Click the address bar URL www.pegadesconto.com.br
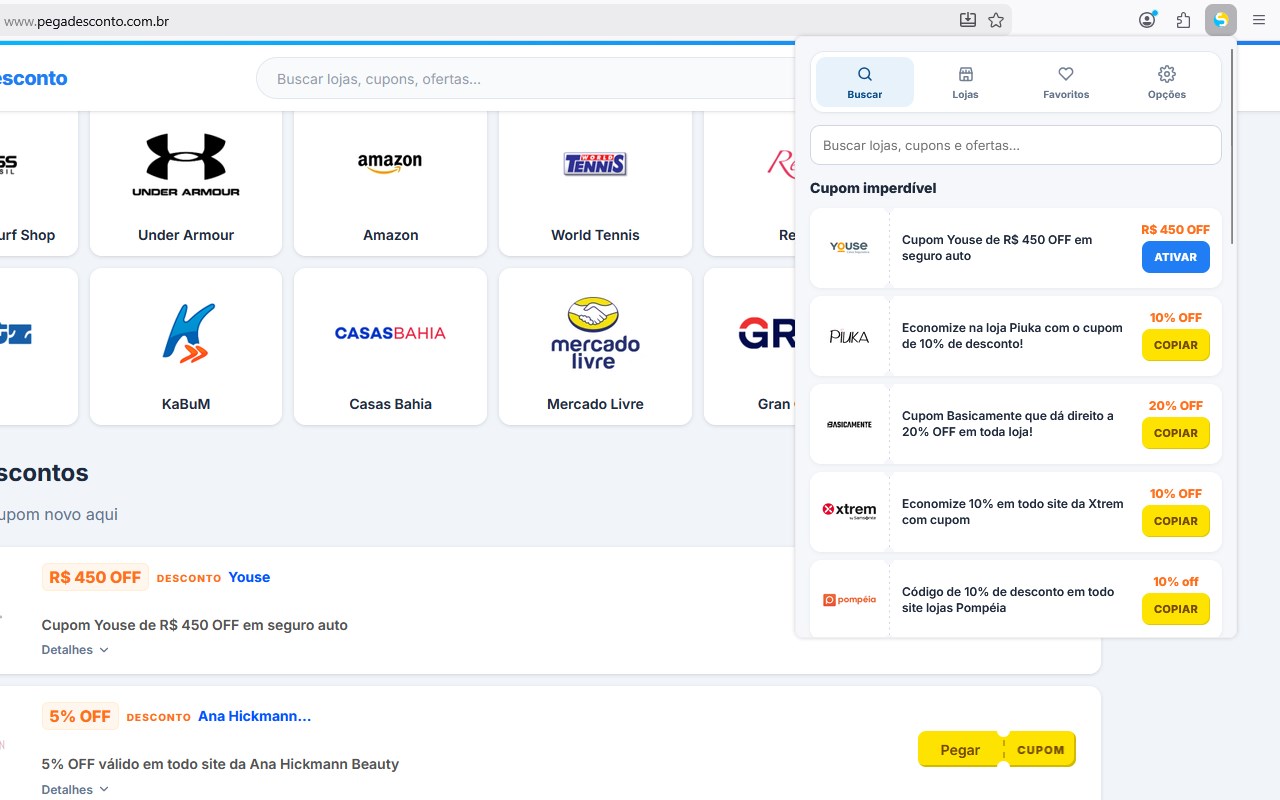 (87, 20)
